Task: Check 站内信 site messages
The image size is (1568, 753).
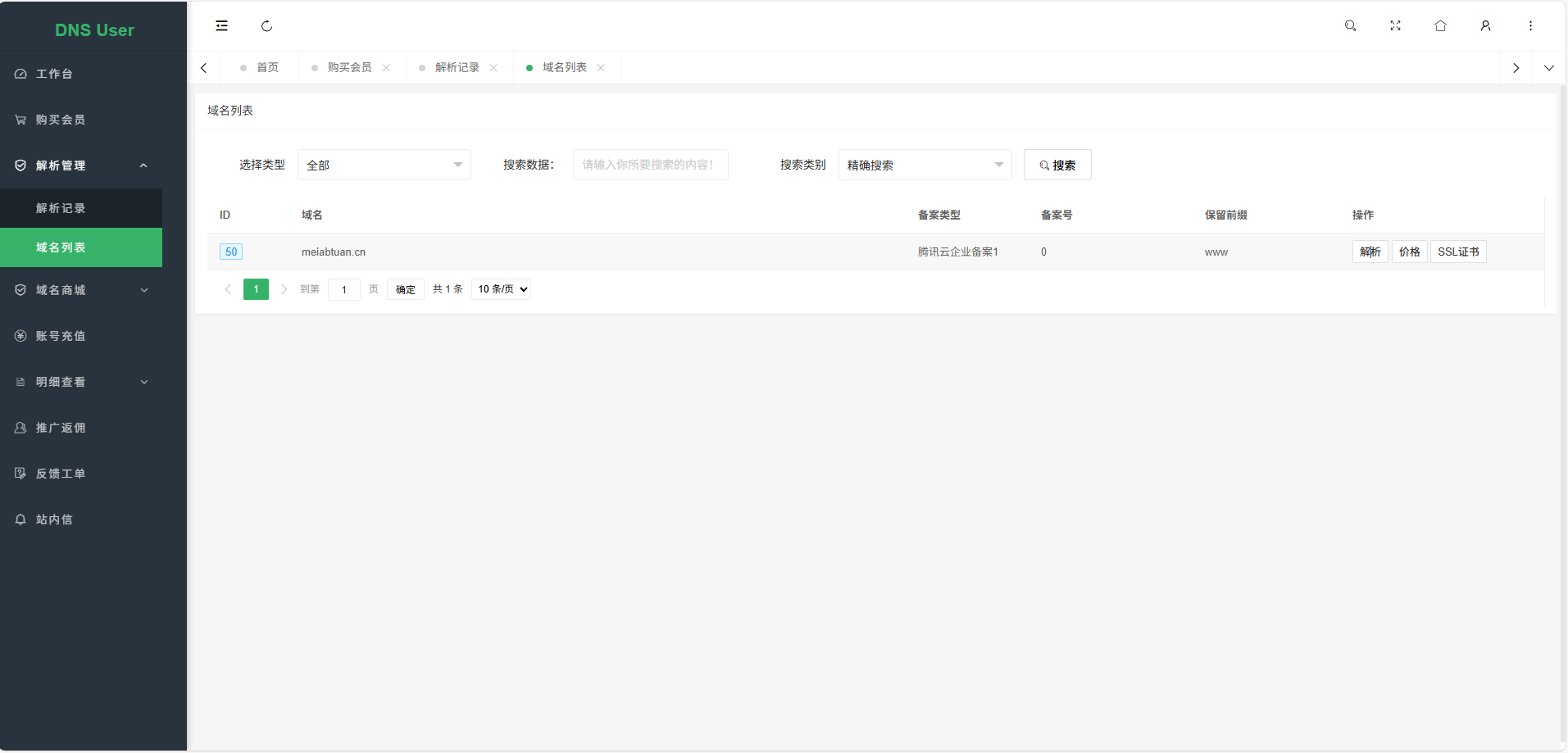Action: click(x=53, y=519)
